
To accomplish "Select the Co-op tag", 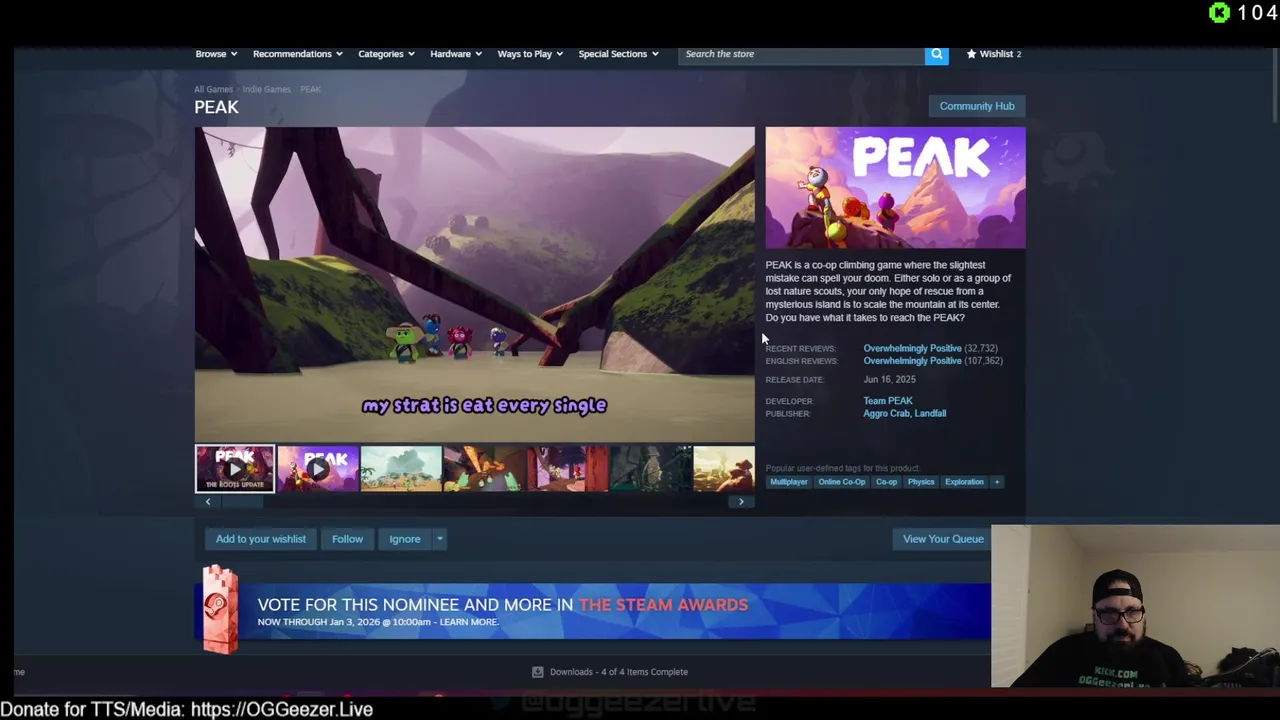I will (x=886, y=482).
